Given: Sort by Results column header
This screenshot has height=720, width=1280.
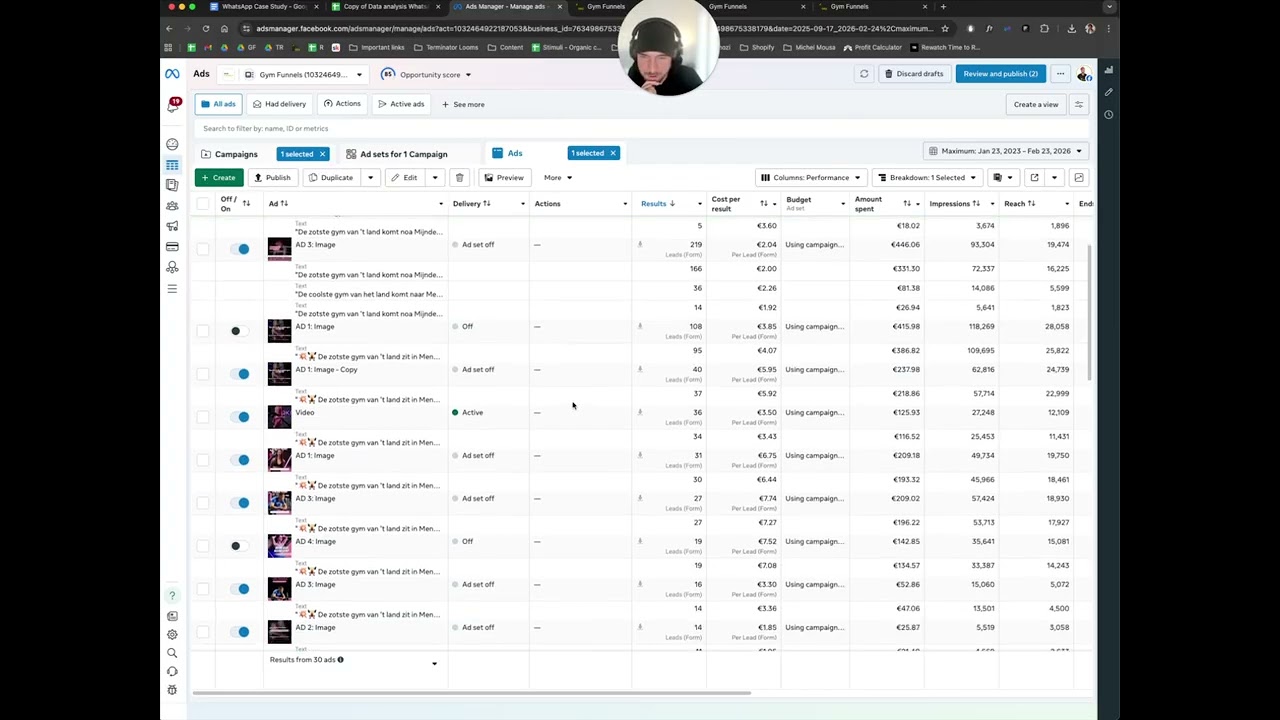Looking at the screenshot, I should [658, 204].
